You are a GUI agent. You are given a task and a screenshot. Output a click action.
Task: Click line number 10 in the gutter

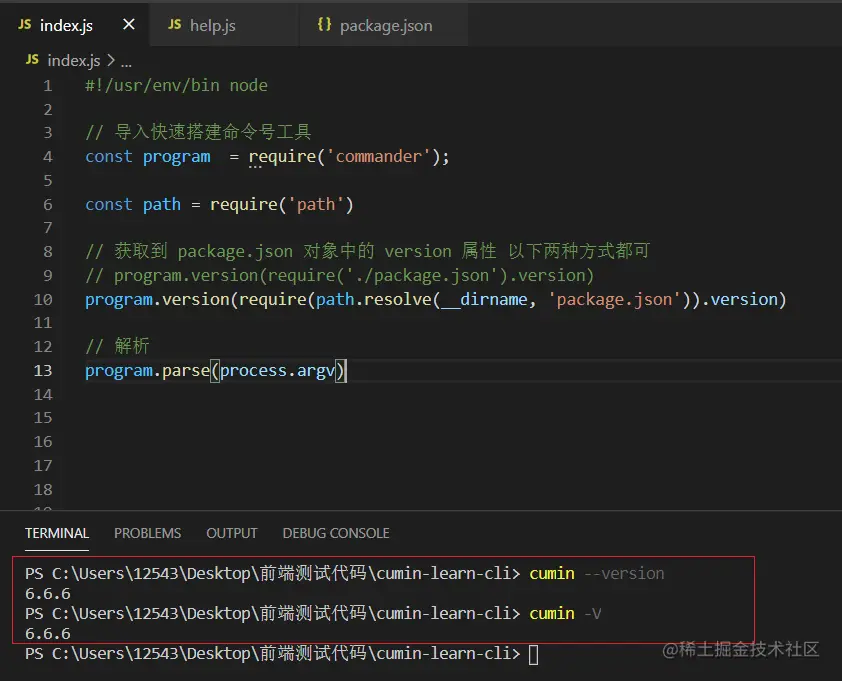[x=43, y=300]
